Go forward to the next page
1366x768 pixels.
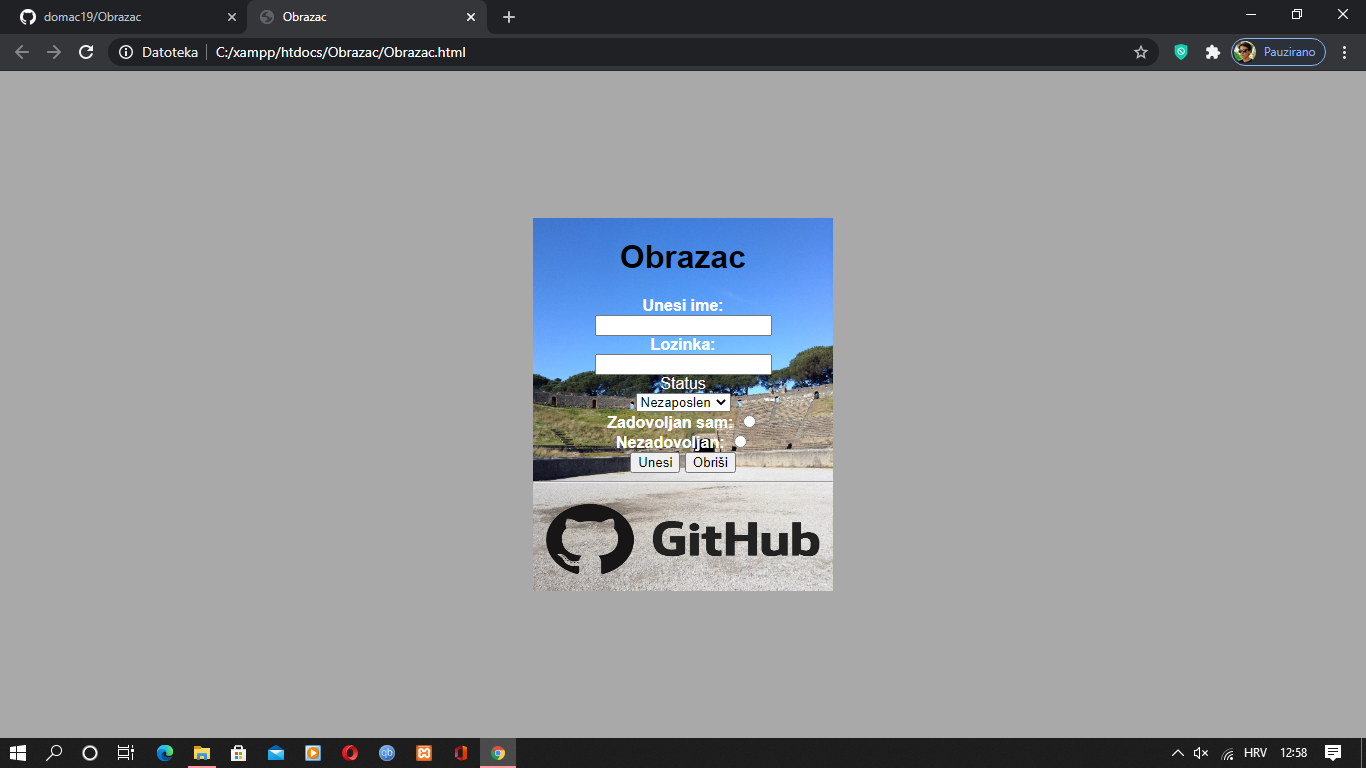(54, 52)
